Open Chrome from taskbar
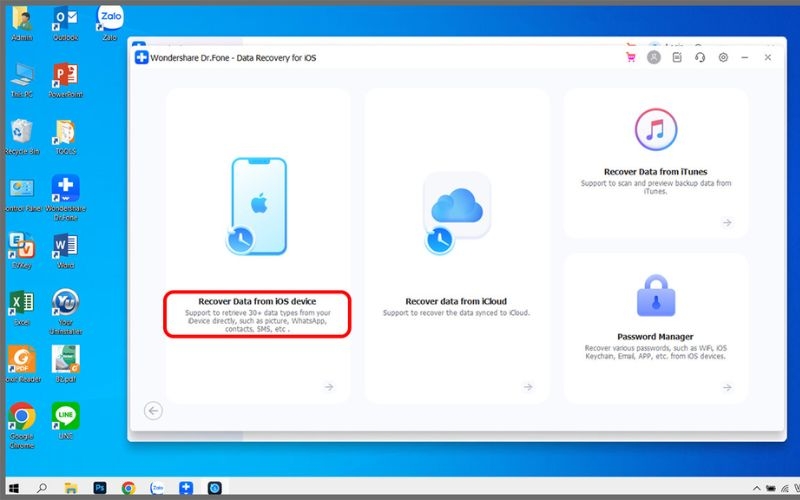 [129, 488]
